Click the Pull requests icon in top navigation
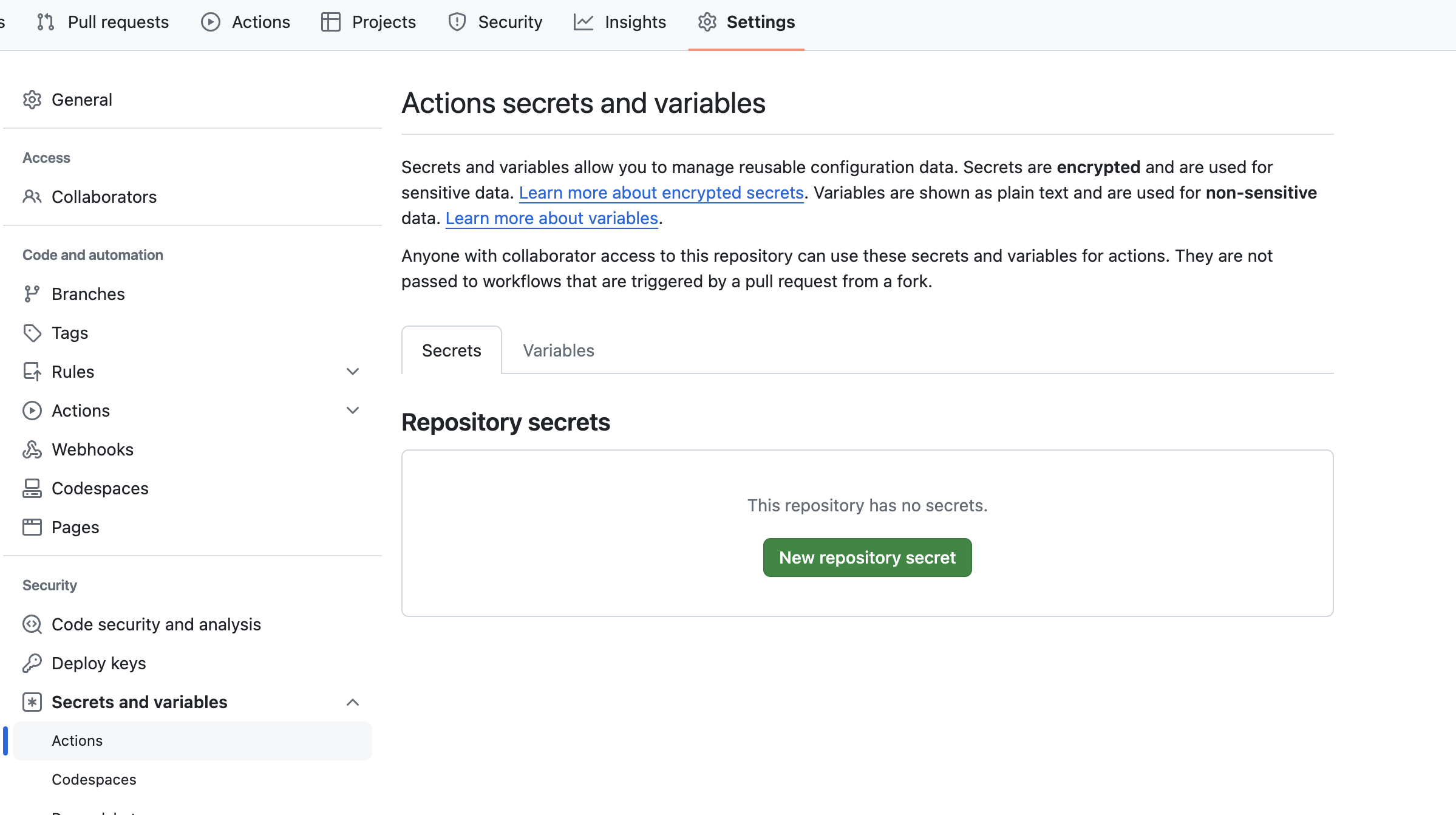The width and height of the screenshot is (1456, 815). (x=46, y=22)
